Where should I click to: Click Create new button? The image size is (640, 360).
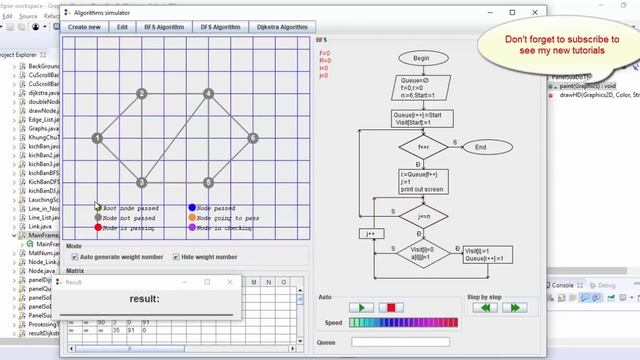tap(84, 27)
